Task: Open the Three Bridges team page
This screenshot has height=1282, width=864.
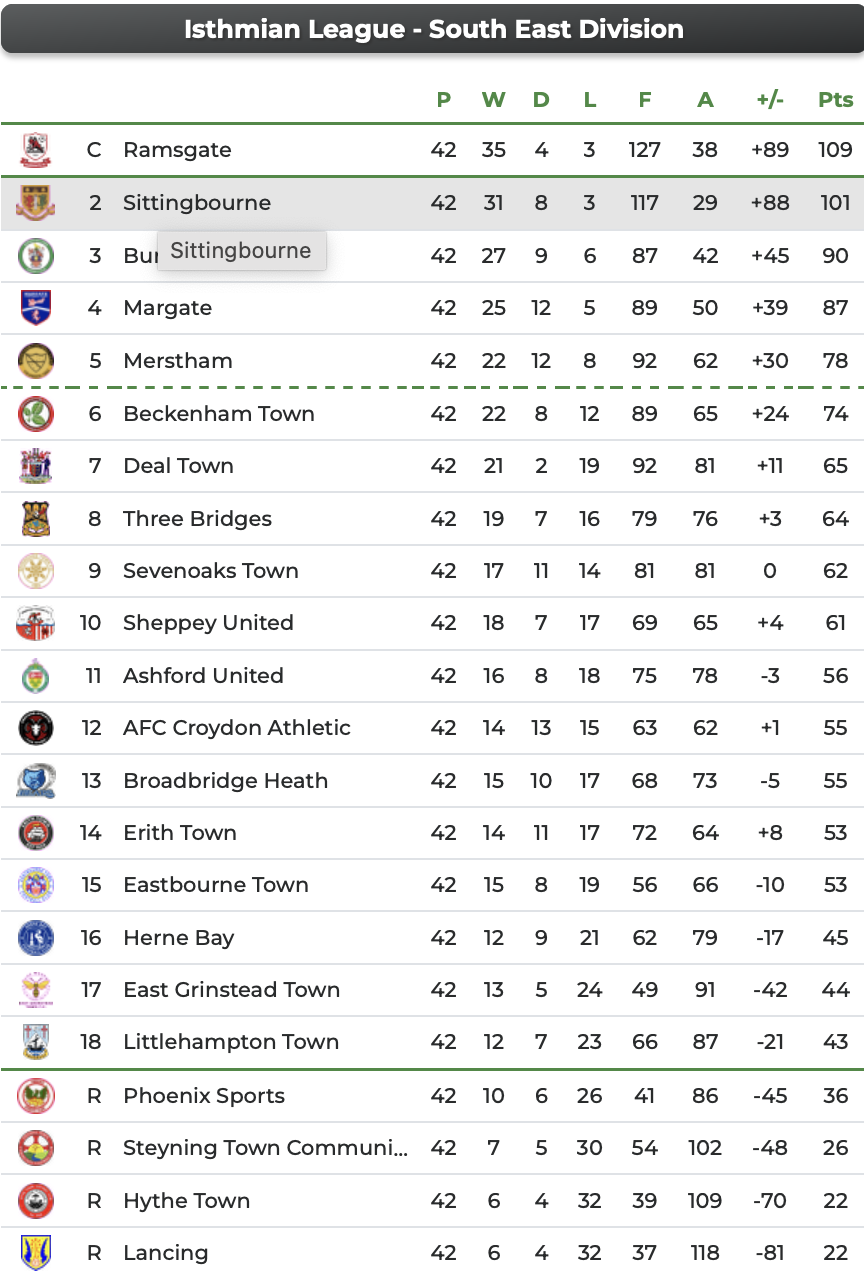Action: (x=197, y=519)
